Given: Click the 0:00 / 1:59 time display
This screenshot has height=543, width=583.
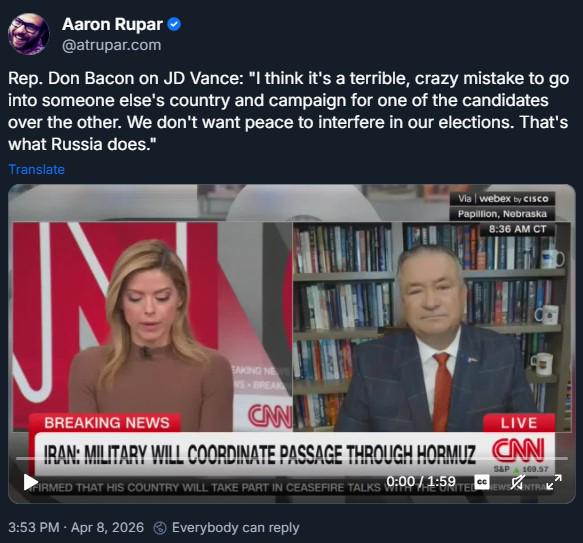Looking at the screenshot, I should [421, 482].
